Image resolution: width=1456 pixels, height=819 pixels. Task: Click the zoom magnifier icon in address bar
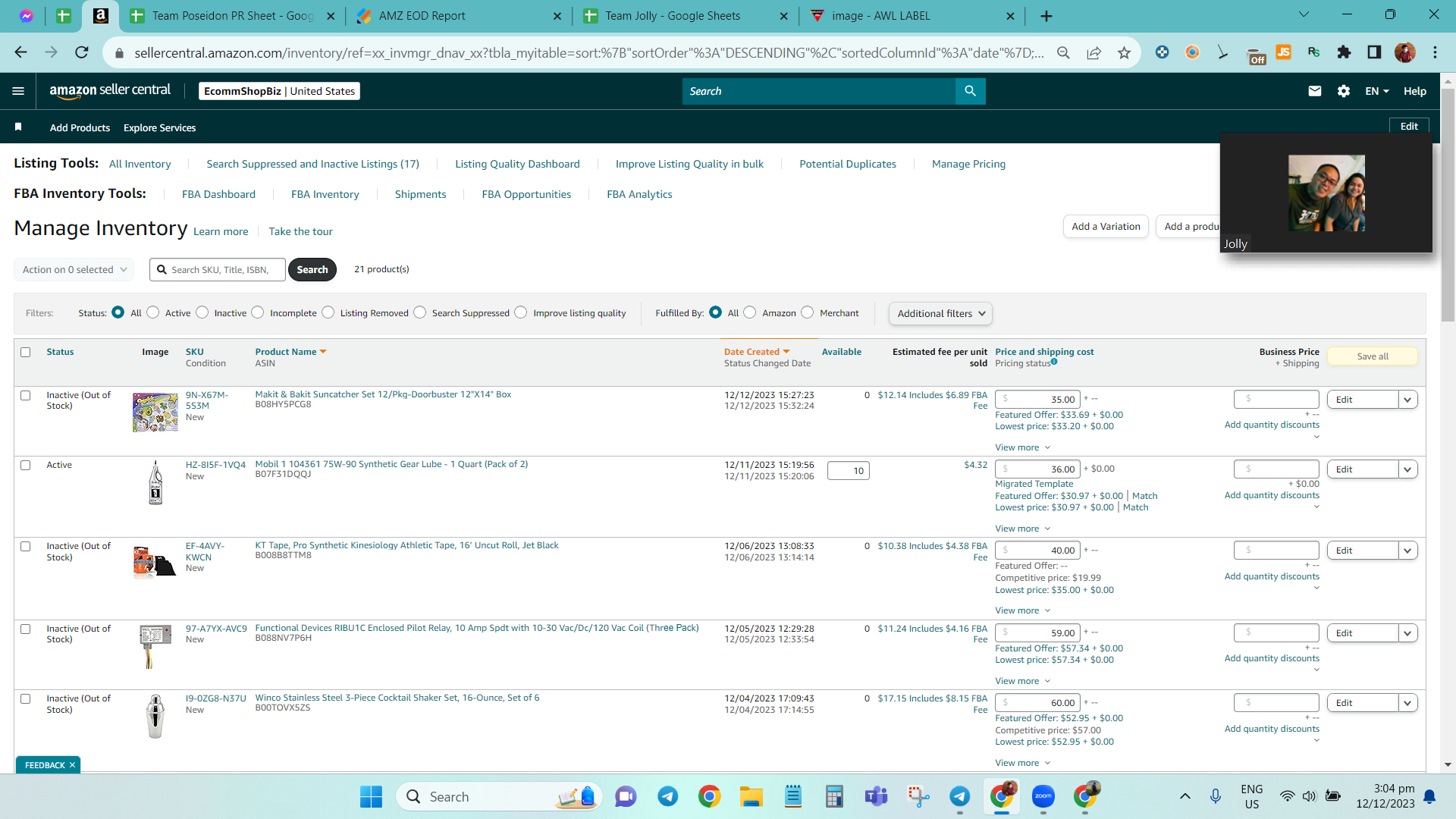[x=1063, y=52]
